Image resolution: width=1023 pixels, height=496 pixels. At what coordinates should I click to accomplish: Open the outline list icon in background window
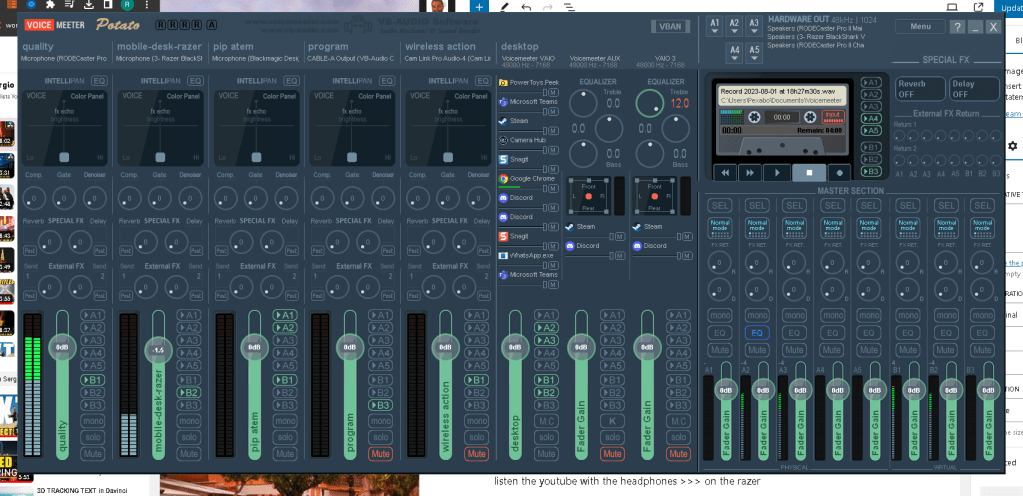(569, 7)
